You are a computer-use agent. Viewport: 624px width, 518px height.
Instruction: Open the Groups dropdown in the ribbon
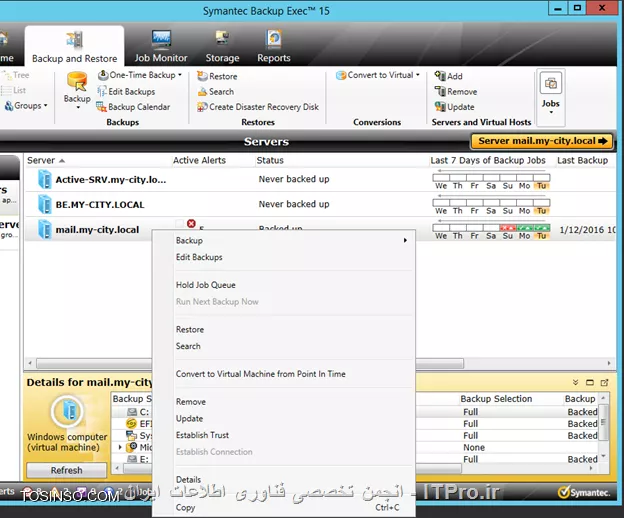[x=26, y=106]
